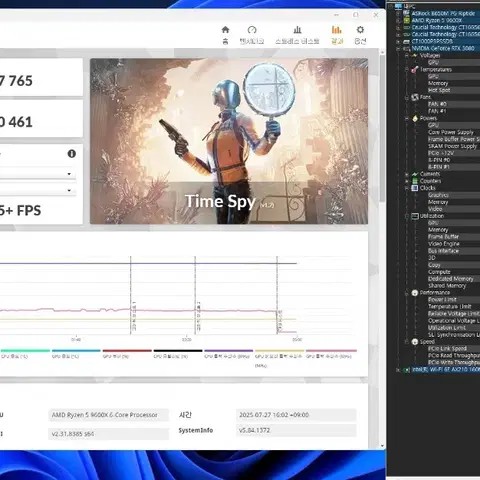This screenshot has width=480, height=480.
Task: Click the Performance icon in monitor tree
Action: click(x=415, y=293)
